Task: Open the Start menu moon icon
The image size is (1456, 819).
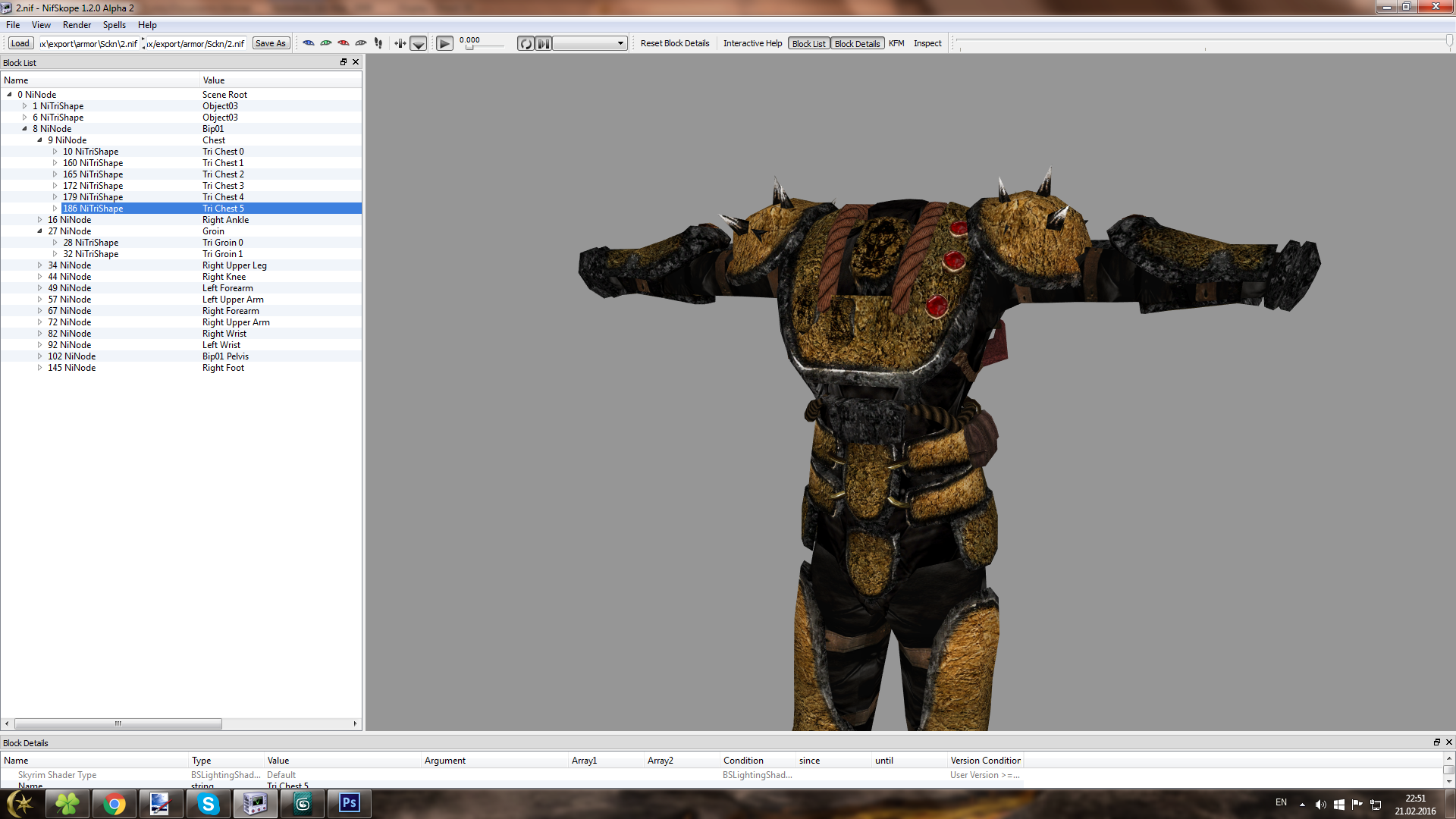Action: pos(20,804)
